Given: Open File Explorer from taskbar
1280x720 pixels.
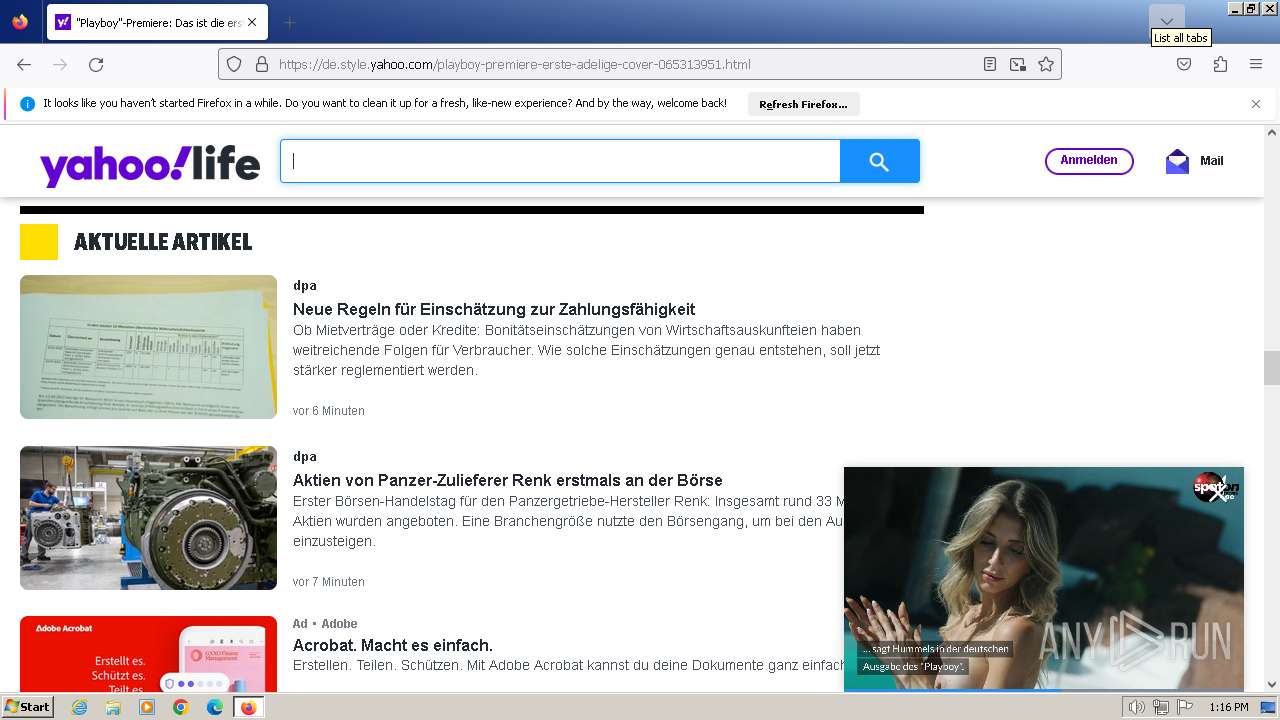Looking at the screenshot, I should 113,707.
